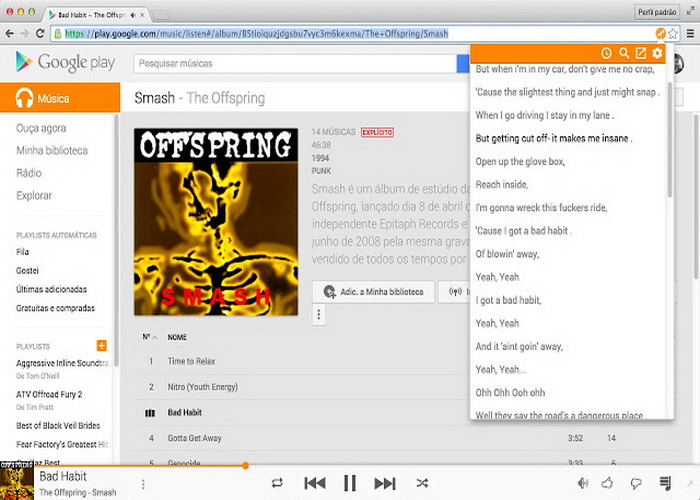This screenshot has width=700, height=500.
Task: Click in the Pesquisar músicas search field
Action: [295, 63]
